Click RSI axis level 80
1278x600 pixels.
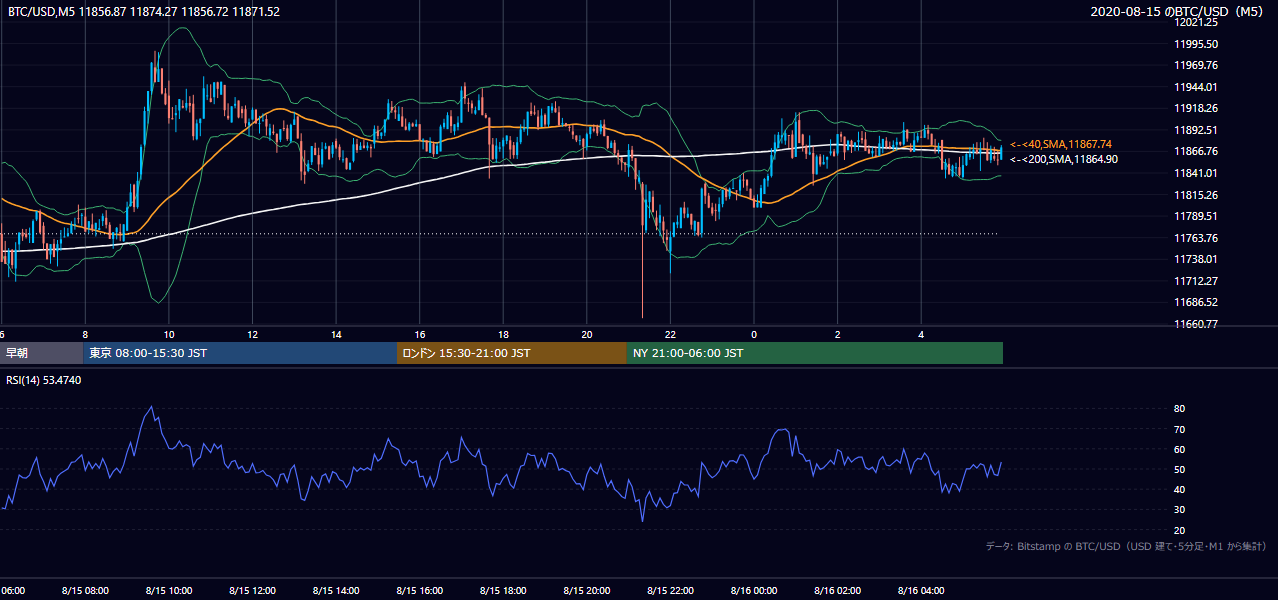[x=1180, y=409]
